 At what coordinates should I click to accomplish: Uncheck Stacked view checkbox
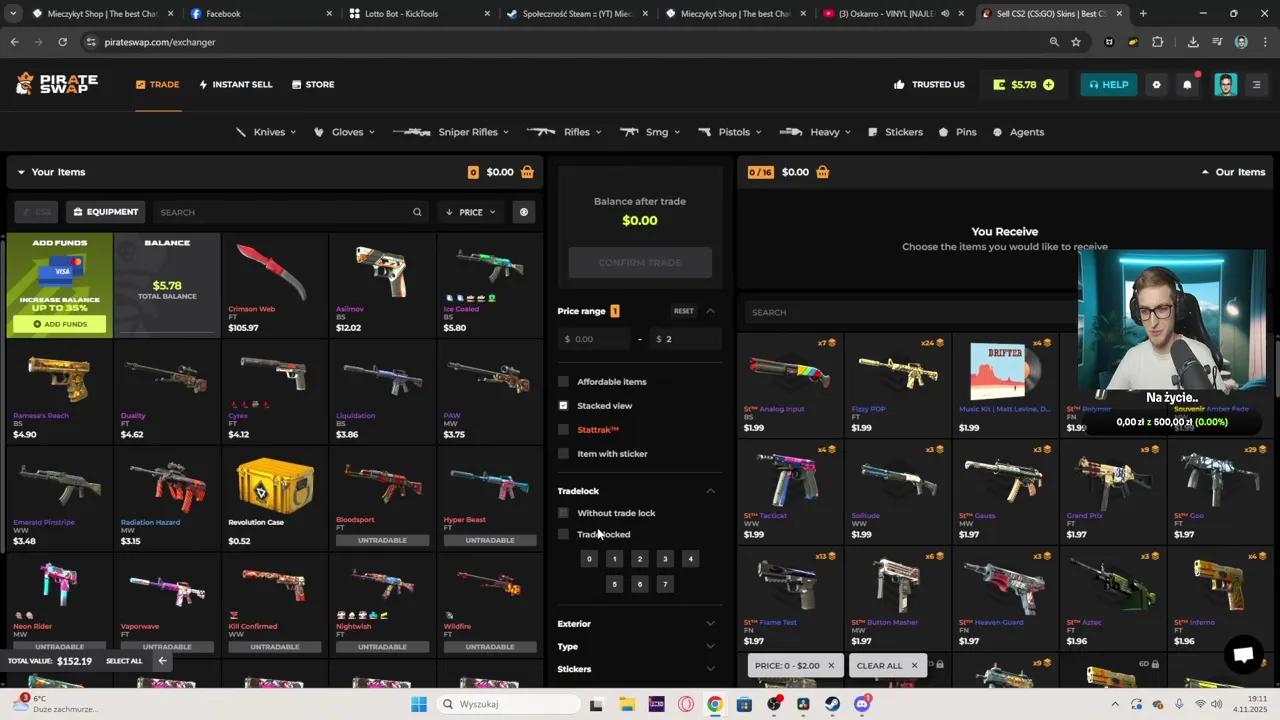[563, 406]
